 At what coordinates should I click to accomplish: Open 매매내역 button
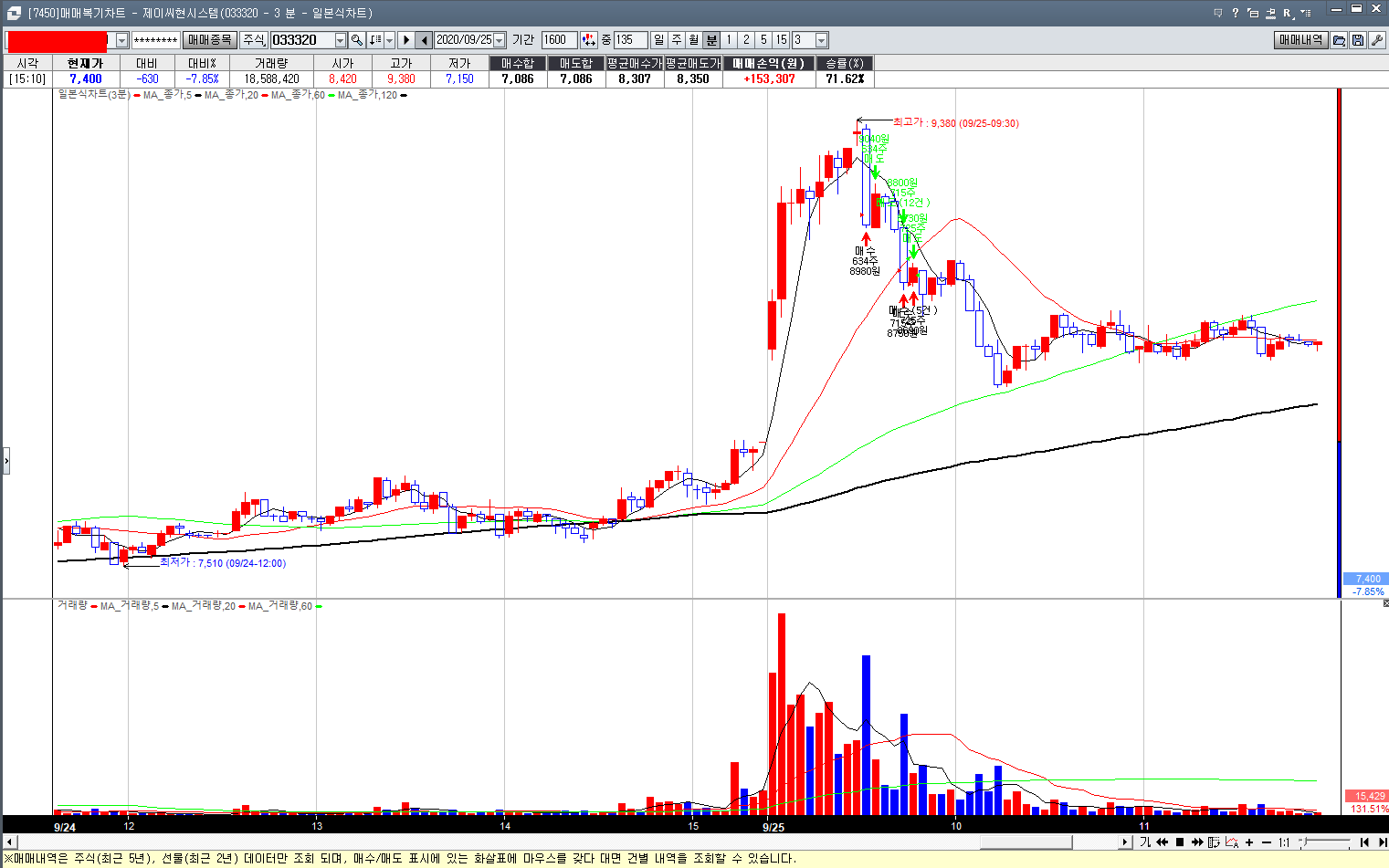tap(1300, 40)
